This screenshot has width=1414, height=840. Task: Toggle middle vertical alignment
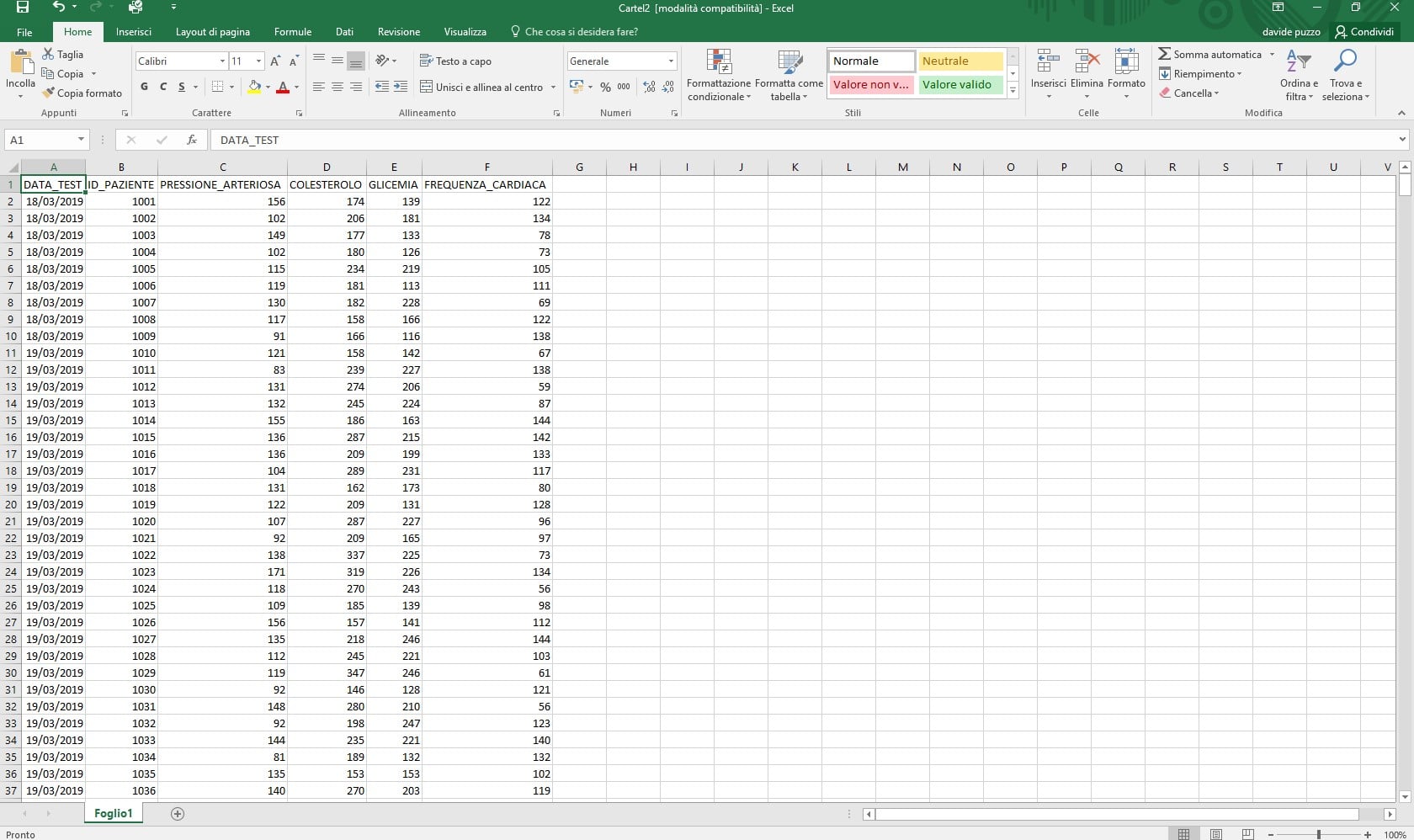click(338, 61)
